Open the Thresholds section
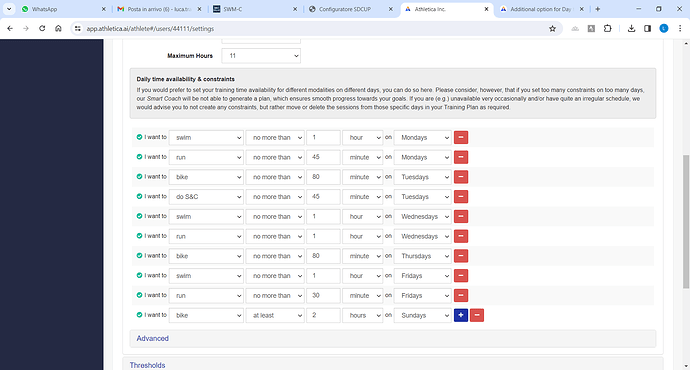 (147, 365)
